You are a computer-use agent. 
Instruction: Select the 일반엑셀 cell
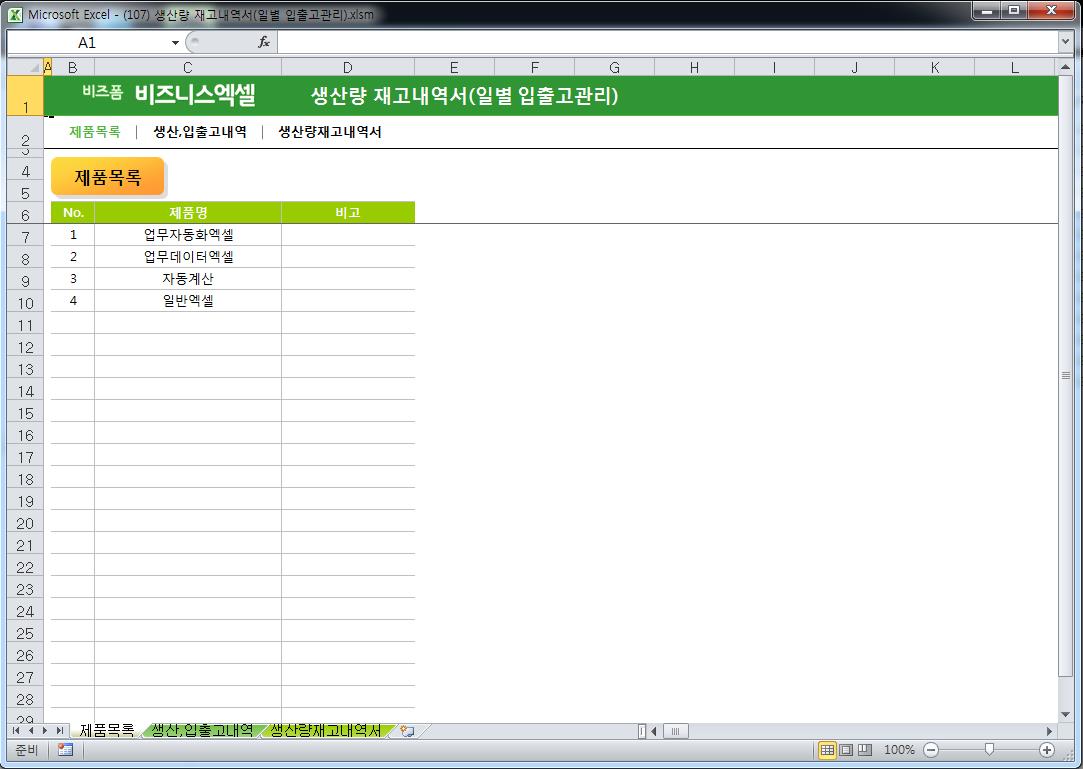(x=188, y=301)
